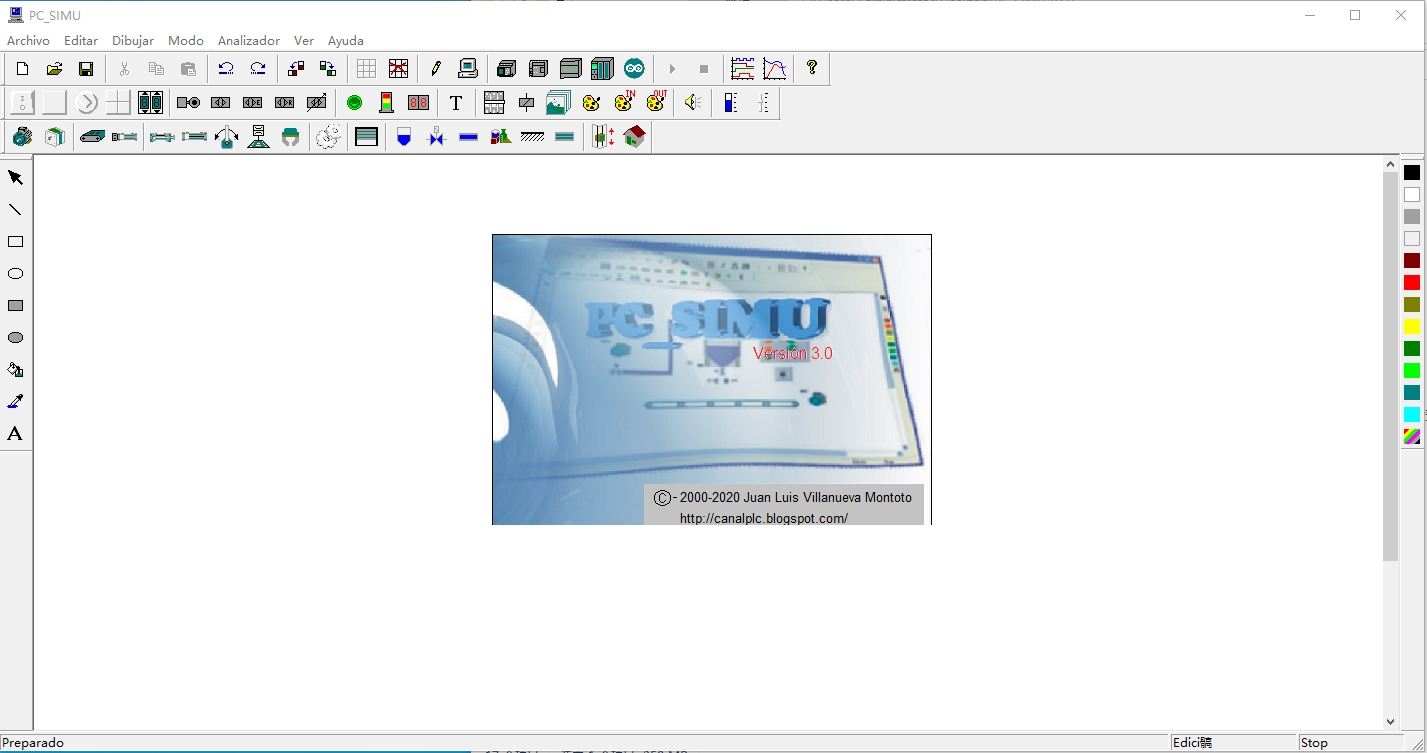Open the Analizador menu
The image size is (1427, 753).
[x=249, y=41]
